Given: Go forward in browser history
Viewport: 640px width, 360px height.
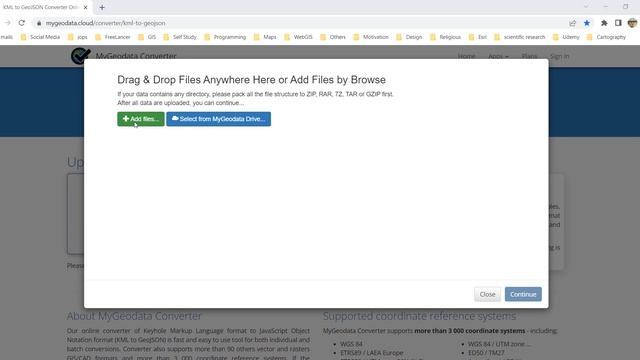Looking at the screenshot, I should coord(7,23).
